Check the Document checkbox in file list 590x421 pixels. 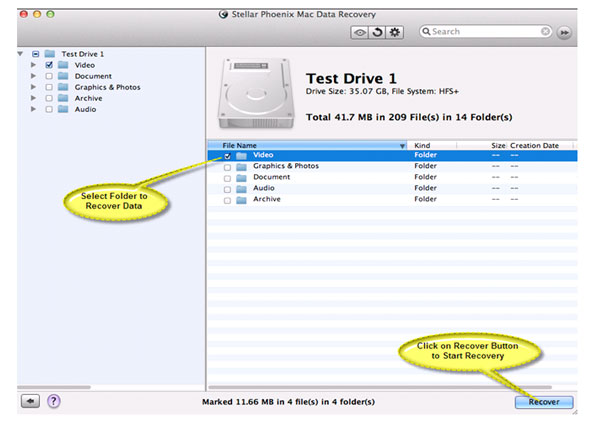(227, 178)
